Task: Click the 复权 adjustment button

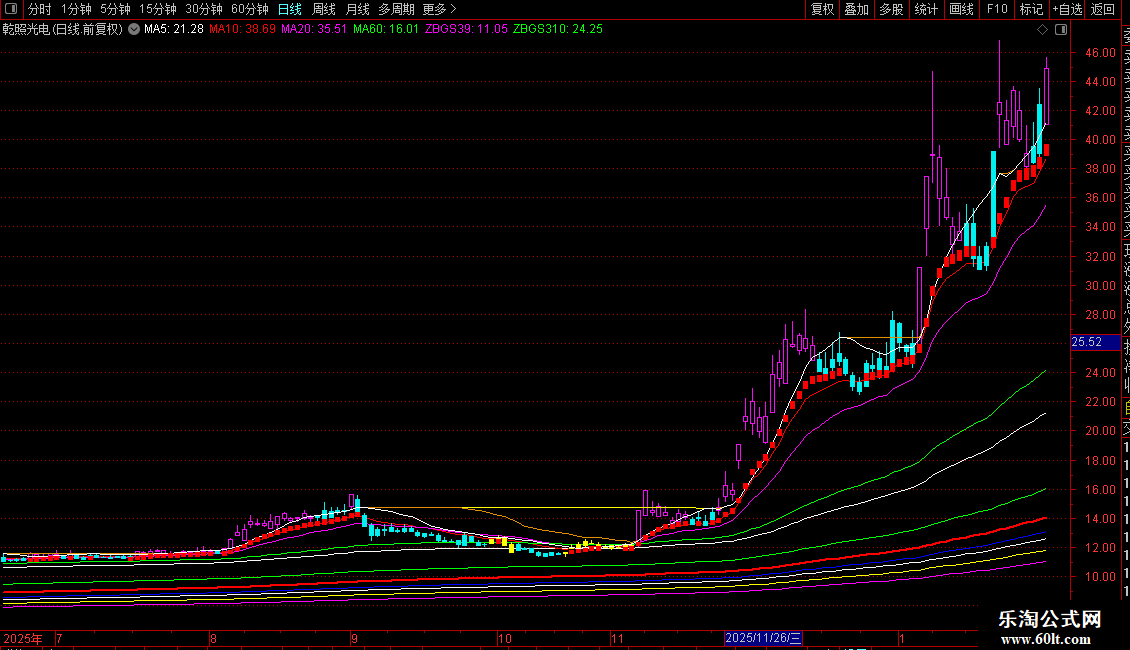Action: 822,9
